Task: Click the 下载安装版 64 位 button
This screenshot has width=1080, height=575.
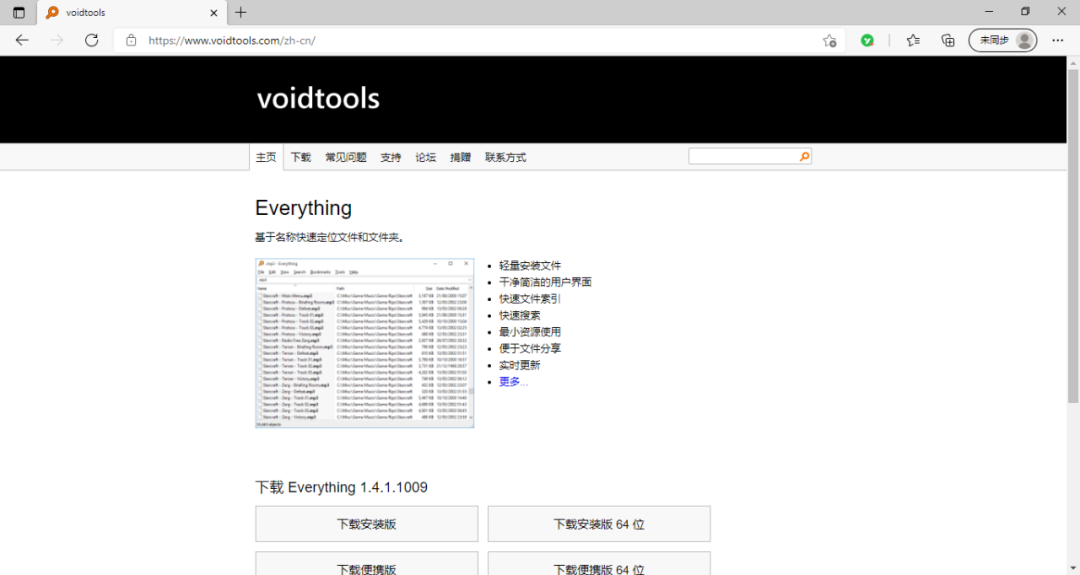Action: pyautogui.click(x=599, y=524)
